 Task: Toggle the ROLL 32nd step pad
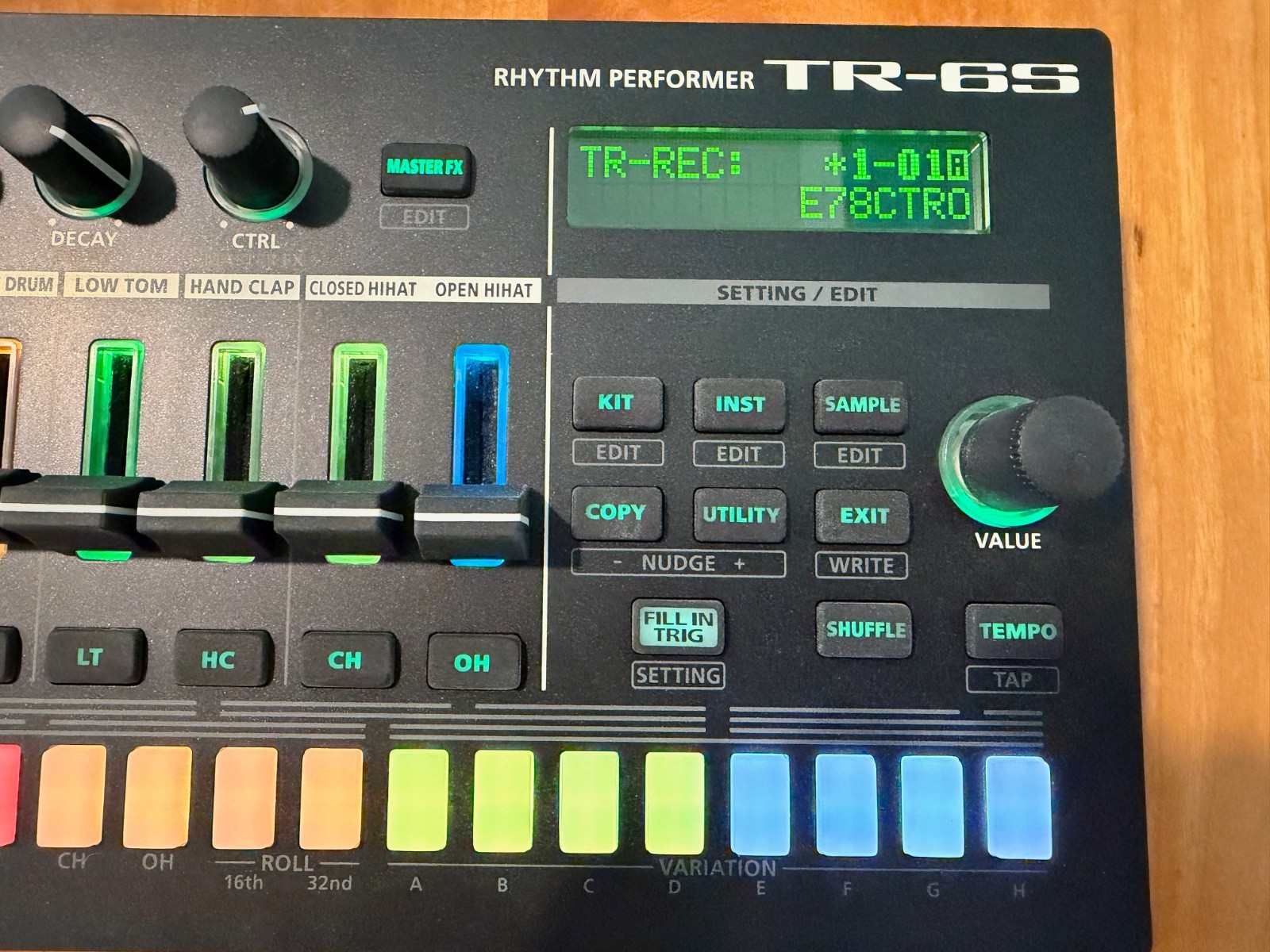(x=332, y=799)
